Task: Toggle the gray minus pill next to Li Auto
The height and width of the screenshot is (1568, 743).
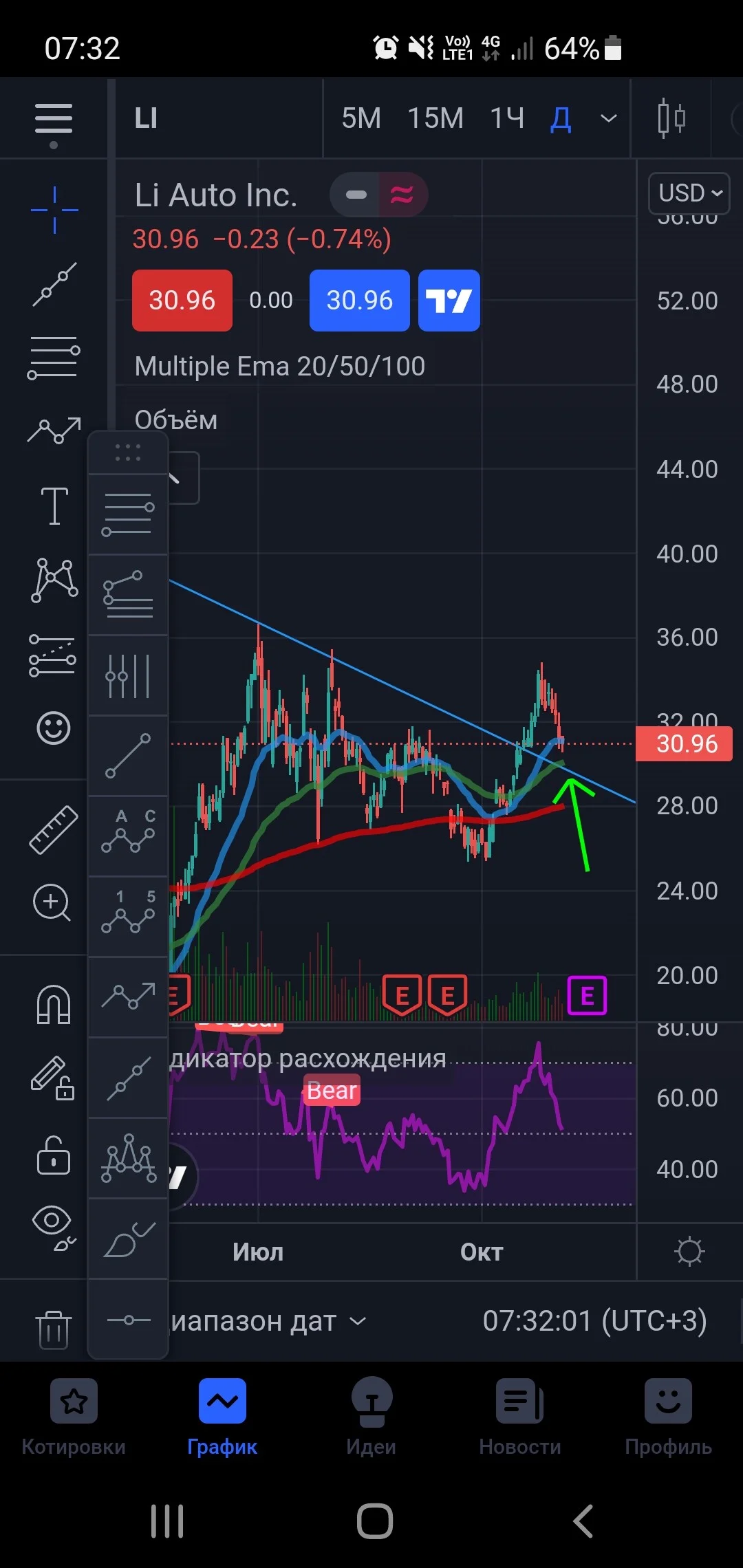Action: (x=356, y=195)
